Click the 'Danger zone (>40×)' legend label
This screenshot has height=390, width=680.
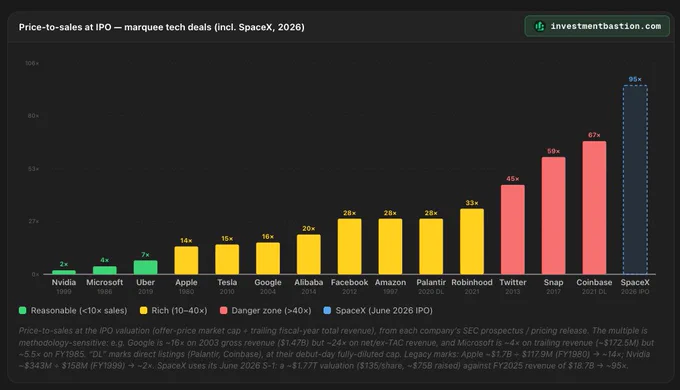[x=271, y=311]
